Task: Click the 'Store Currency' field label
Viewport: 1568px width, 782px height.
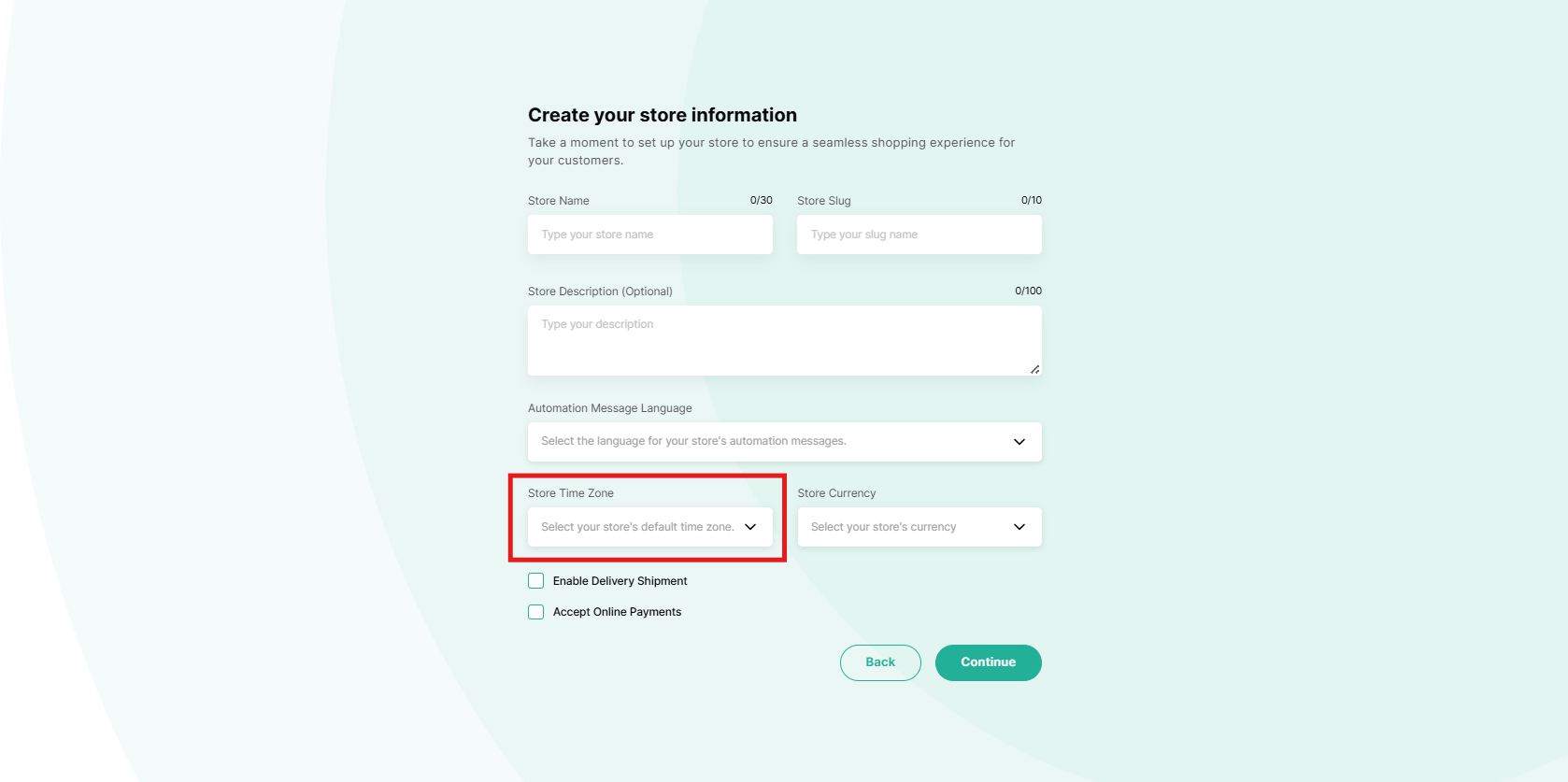Action: 836,493
